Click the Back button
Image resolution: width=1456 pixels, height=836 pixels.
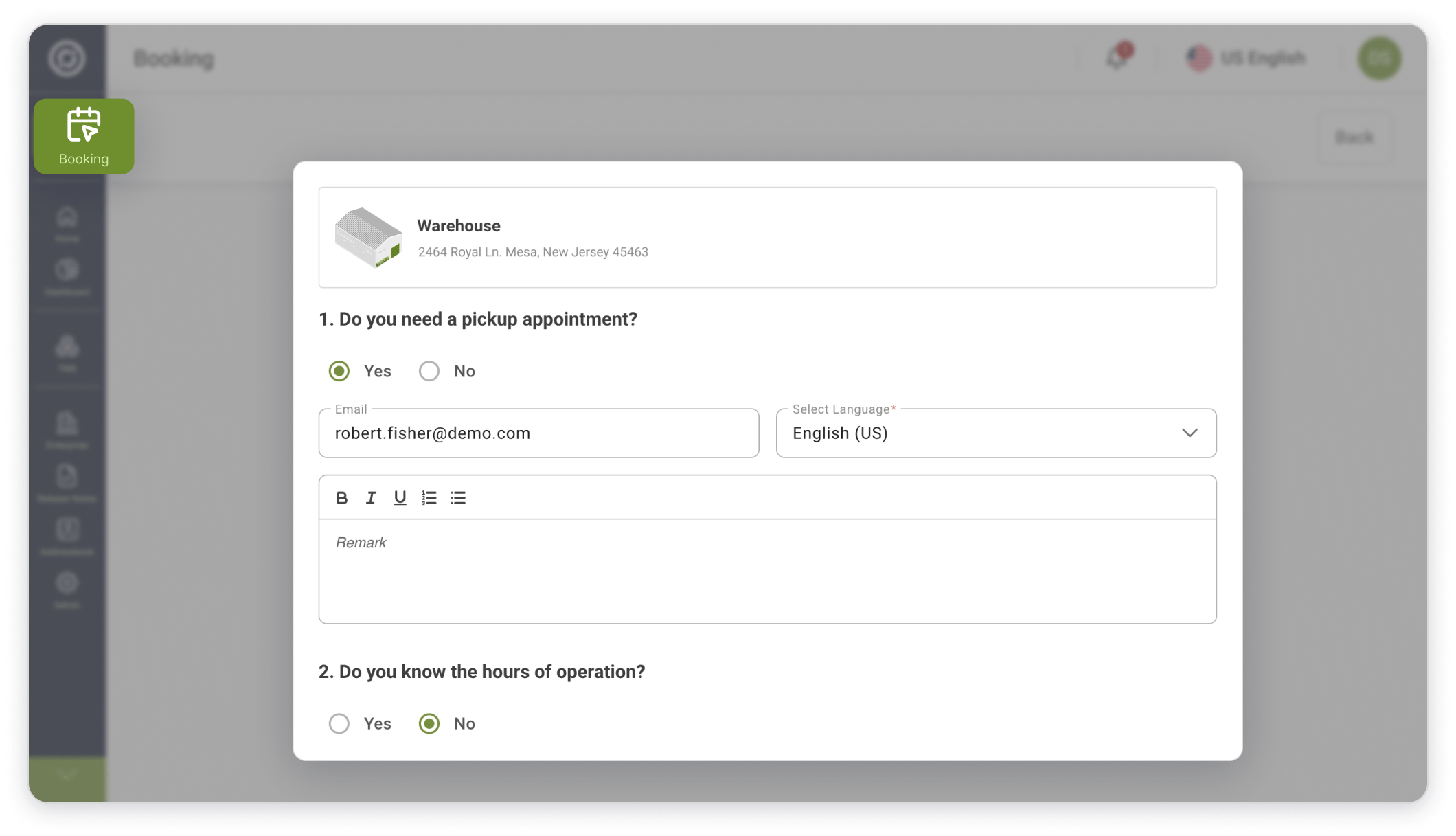[1354, 137]
